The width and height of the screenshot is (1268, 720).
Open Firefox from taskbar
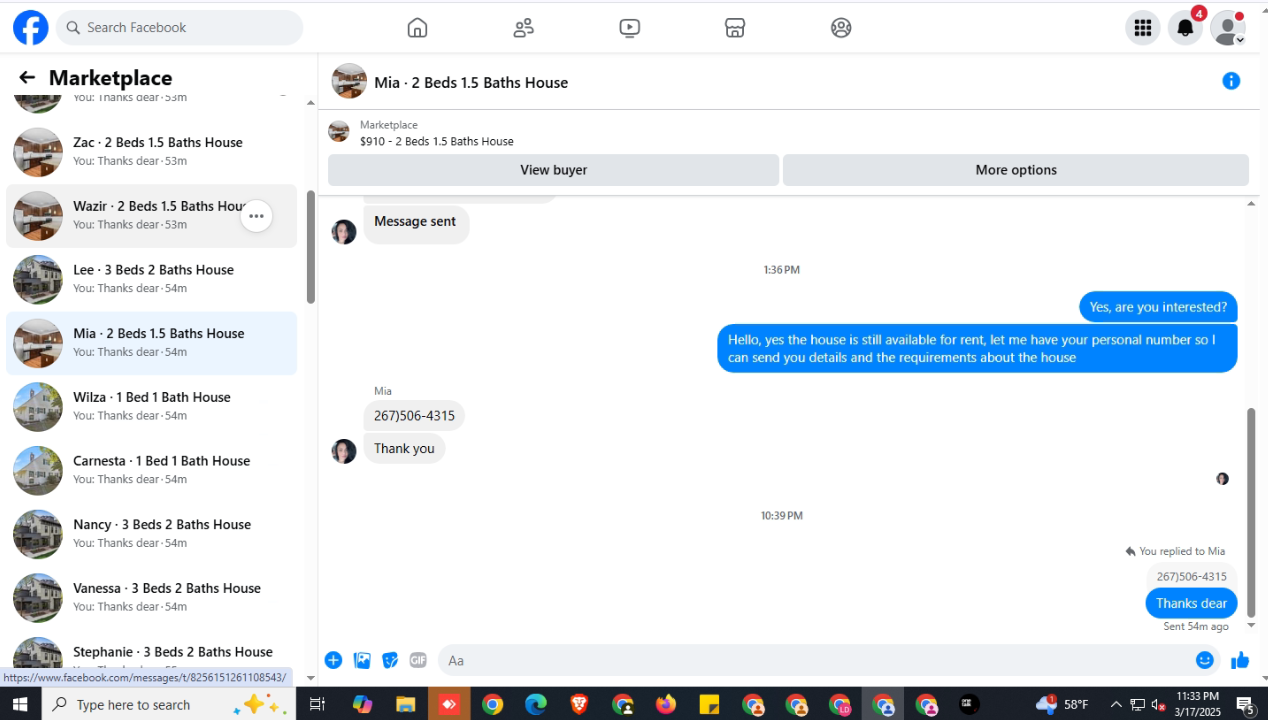point(666,704)
